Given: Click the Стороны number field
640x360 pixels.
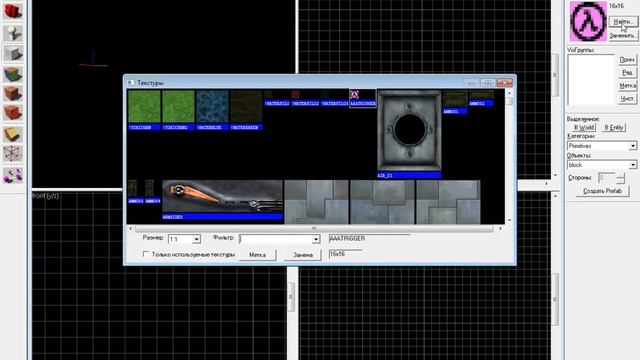Looking at the screenshot, I should (x=607, y=178).
